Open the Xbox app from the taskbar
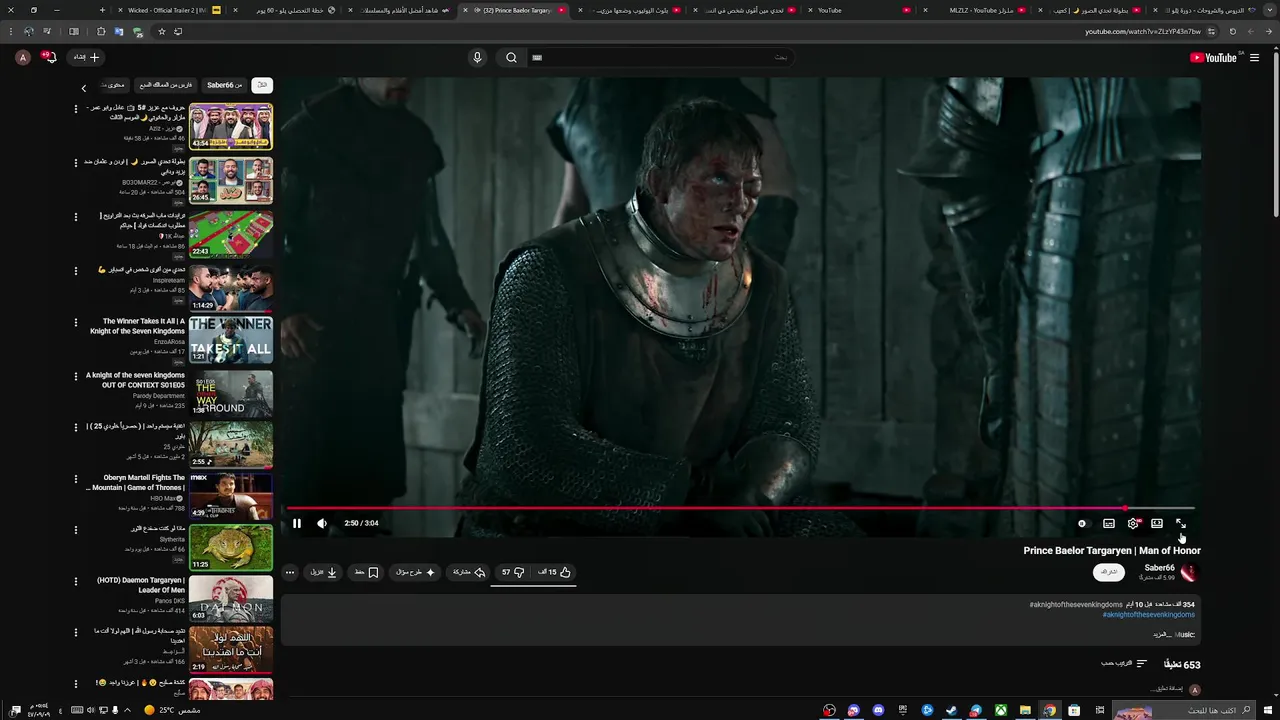The width and height of the screenshot is (1280, 720). 1000,710
